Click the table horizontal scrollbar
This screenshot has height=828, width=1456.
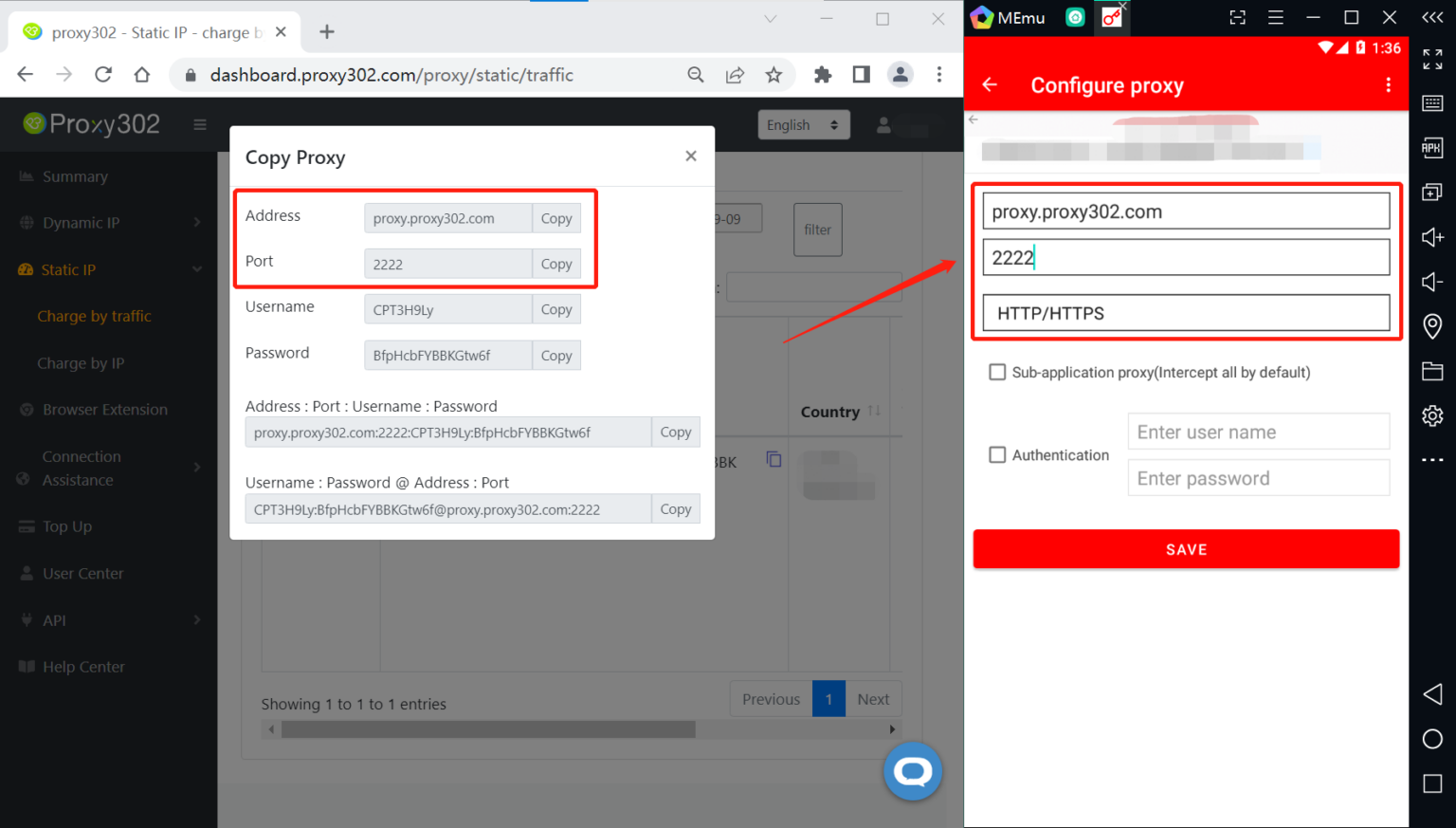click(x=488, y=729)
